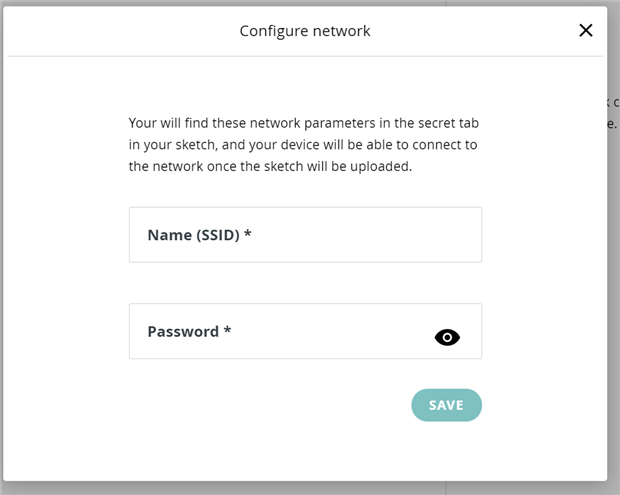
Task: Click the "Configure network" dialog title
Action: (305, 31)
